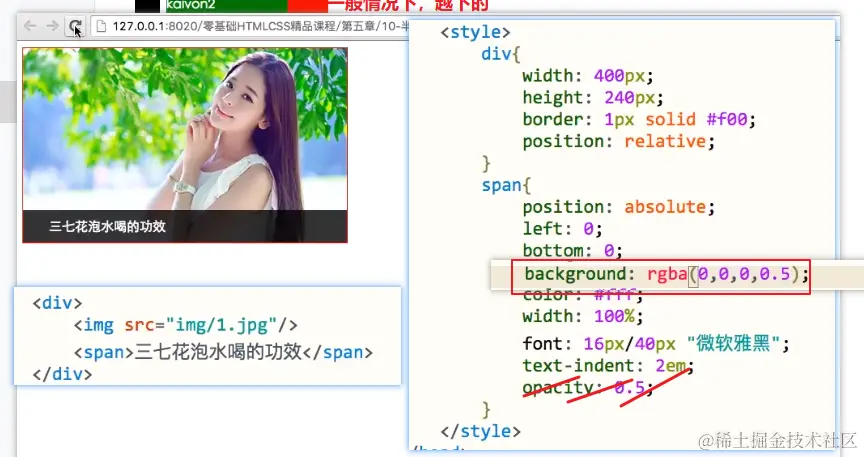Click the caption 三七花泡水喝的功效 on the image
The image size is (864, 457).
pyautogui.click(x=107, y=227)
